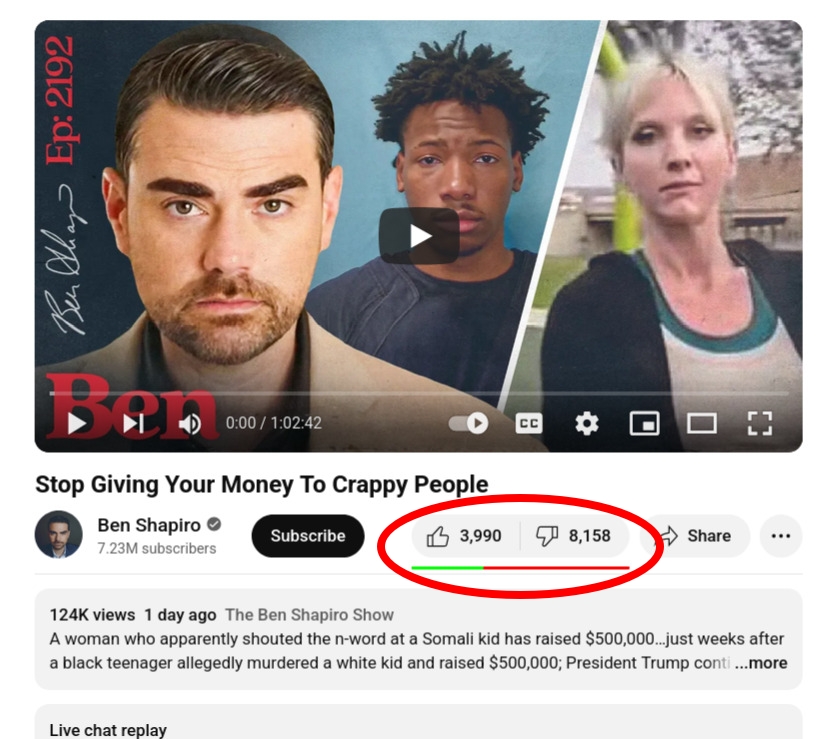Toggle the autoplay switch
Viewport: 823px width, 739px height.
(x=468, y=423)
